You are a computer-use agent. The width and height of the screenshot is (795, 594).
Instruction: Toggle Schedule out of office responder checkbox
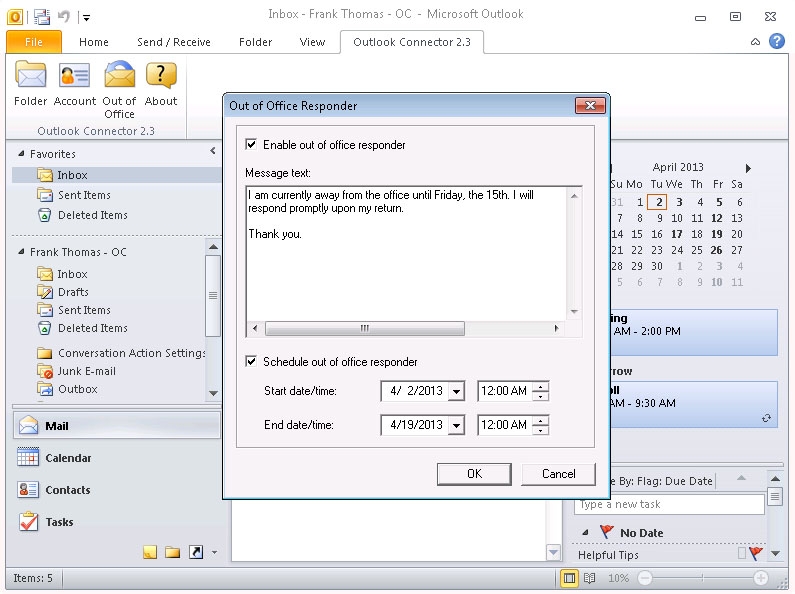251,361
